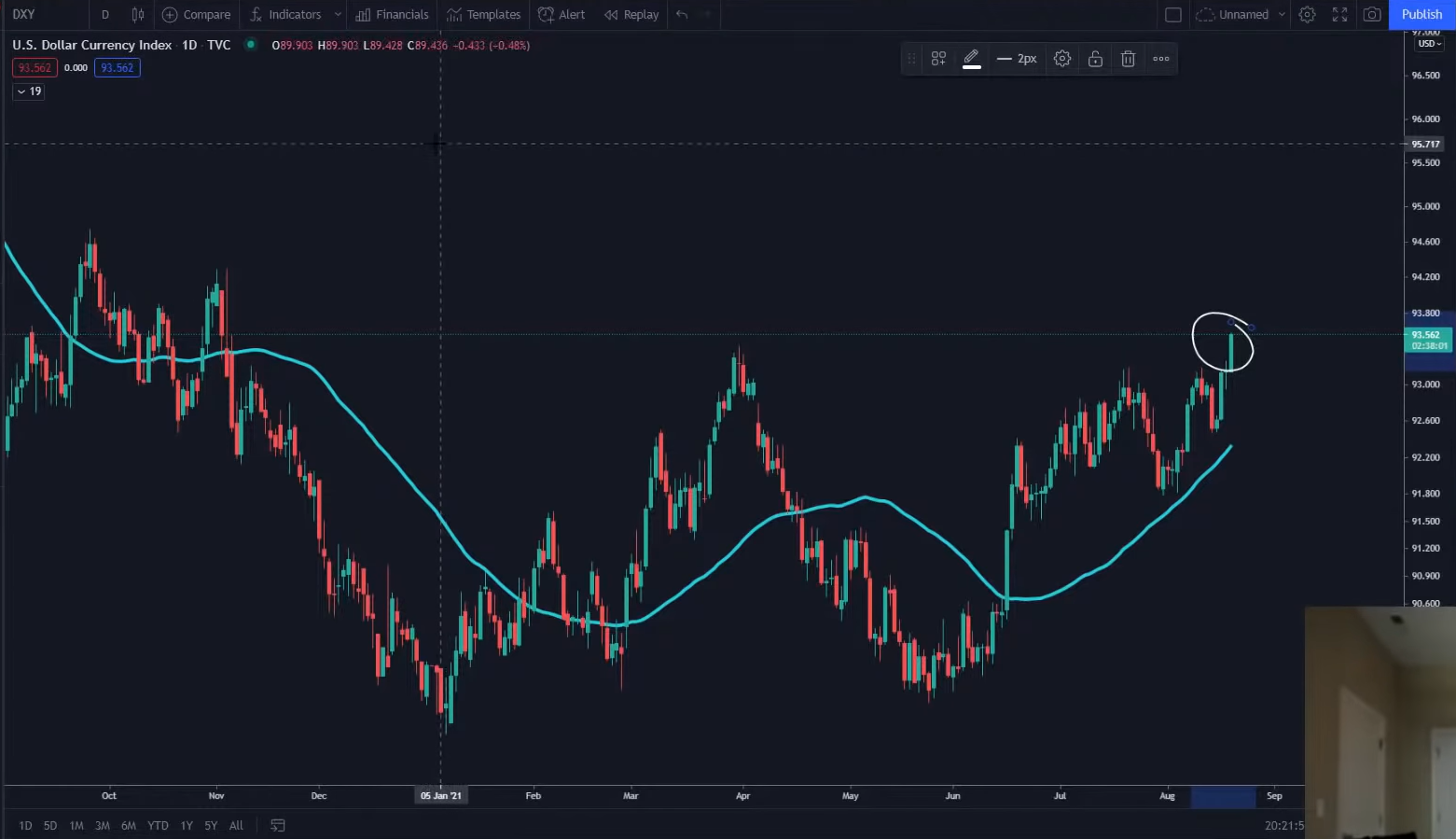
Task: Open the pencil line color picker
Action: 971,59
